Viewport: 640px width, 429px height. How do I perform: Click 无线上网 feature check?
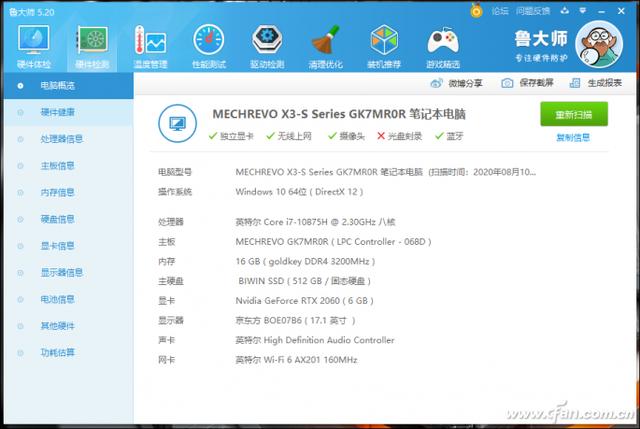289,136
